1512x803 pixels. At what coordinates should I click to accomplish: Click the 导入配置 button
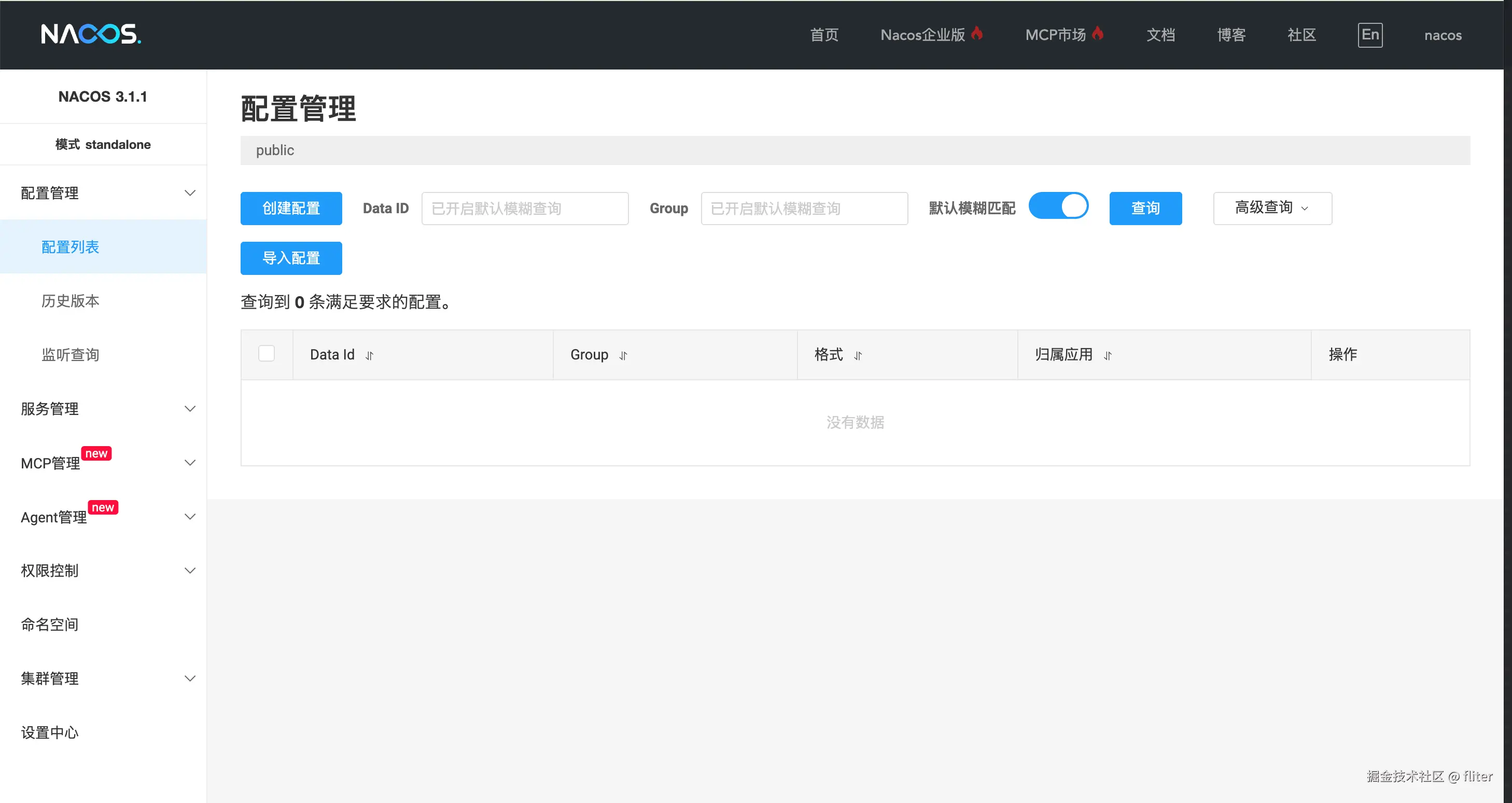tap(291, 258)
